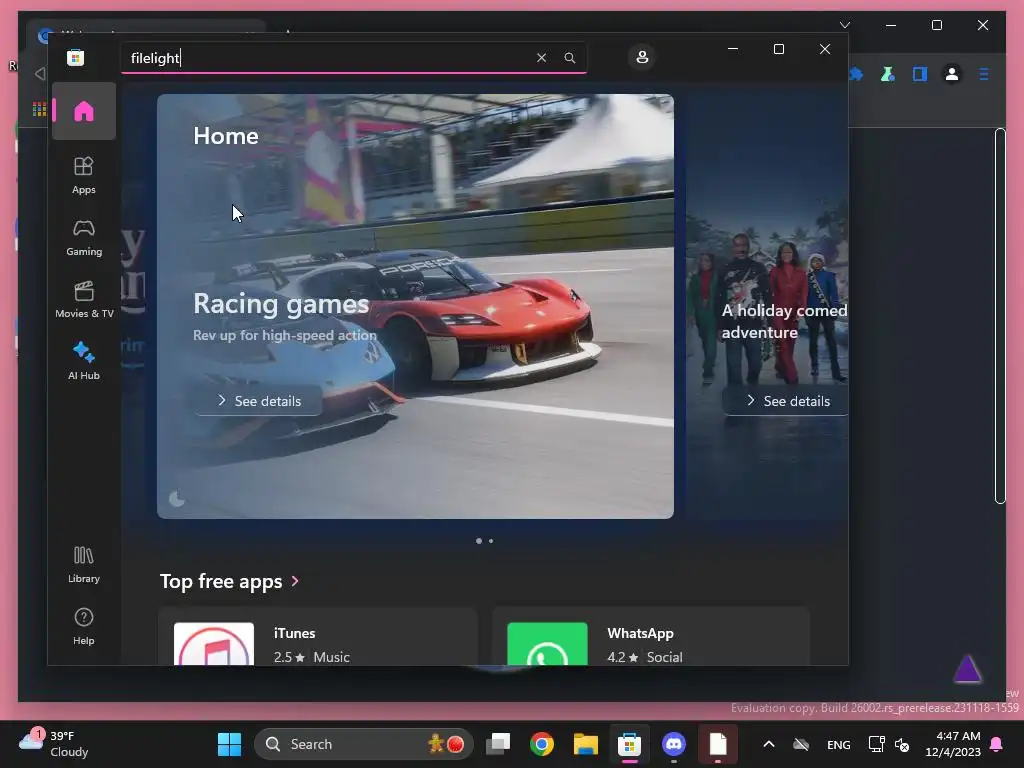Click the Microsoft Store logo icon
Screen dimensions: 1024x768
pyautogui.click(x=75, y=57)
